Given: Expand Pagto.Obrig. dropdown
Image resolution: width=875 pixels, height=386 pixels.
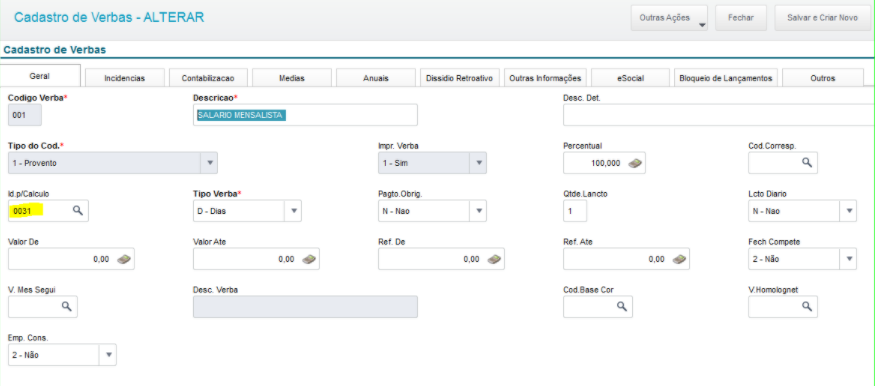Looking at the screenshot, I should [x=478, y=211].
